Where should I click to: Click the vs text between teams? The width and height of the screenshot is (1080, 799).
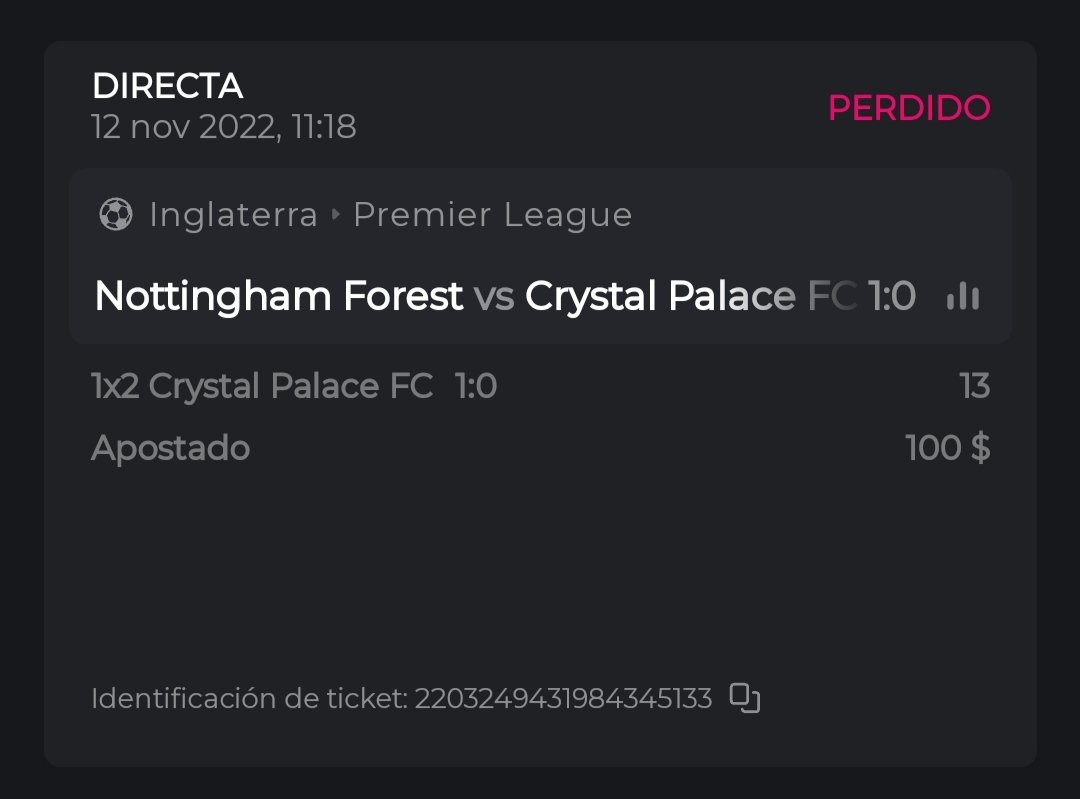click(x=493, y=296)
